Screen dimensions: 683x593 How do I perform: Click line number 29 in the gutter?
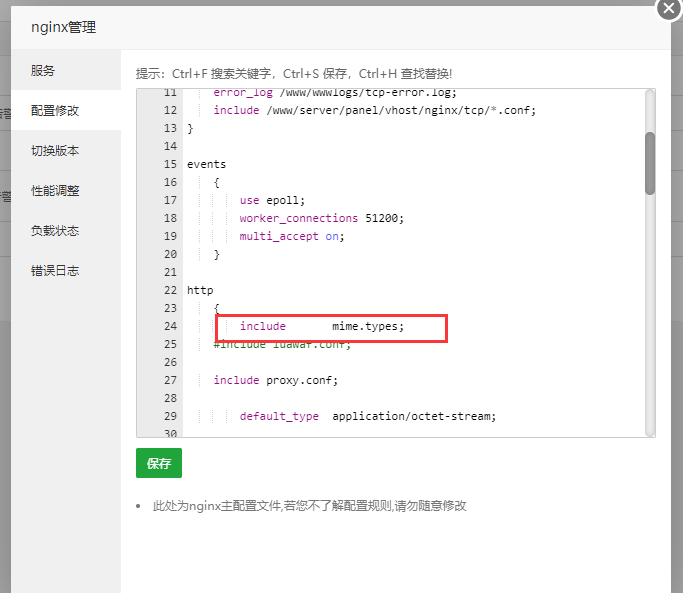pos(170,416)
